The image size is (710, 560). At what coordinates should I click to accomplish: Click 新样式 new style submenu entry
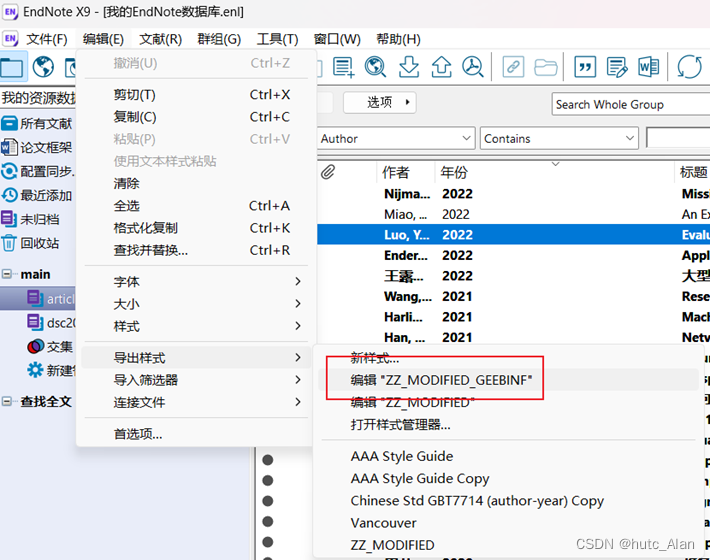(x=509, y=358)
